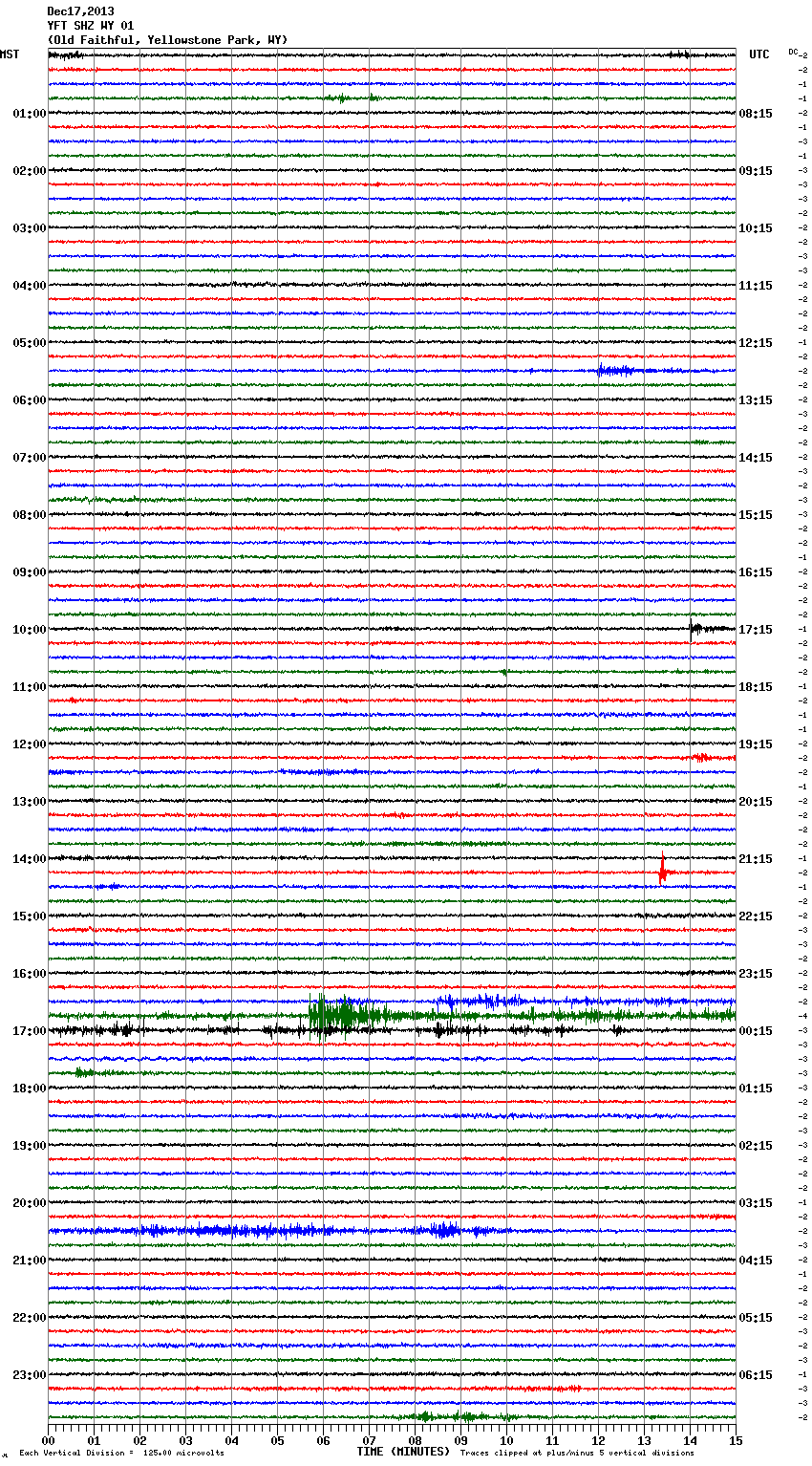Click the 10 tick label on minutes axis
The image size is (812, 1466).
(506, 1440)
